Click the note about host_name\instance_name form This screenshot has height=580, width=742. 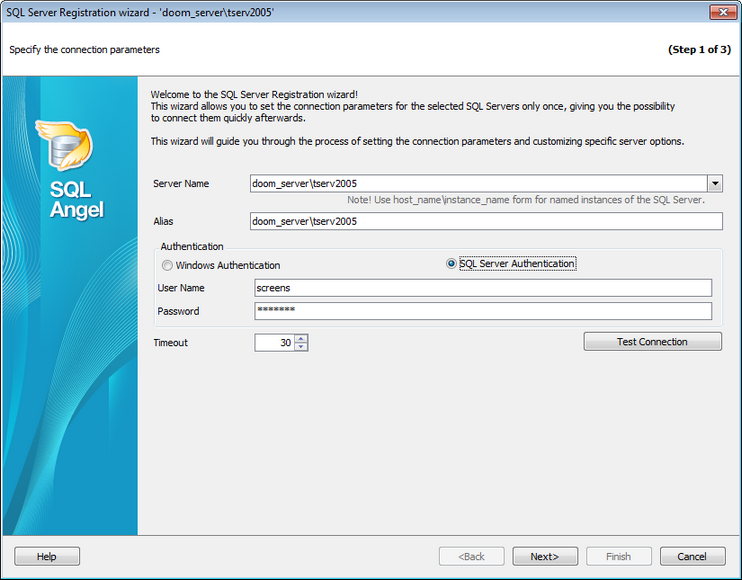(x=526, y=200)
